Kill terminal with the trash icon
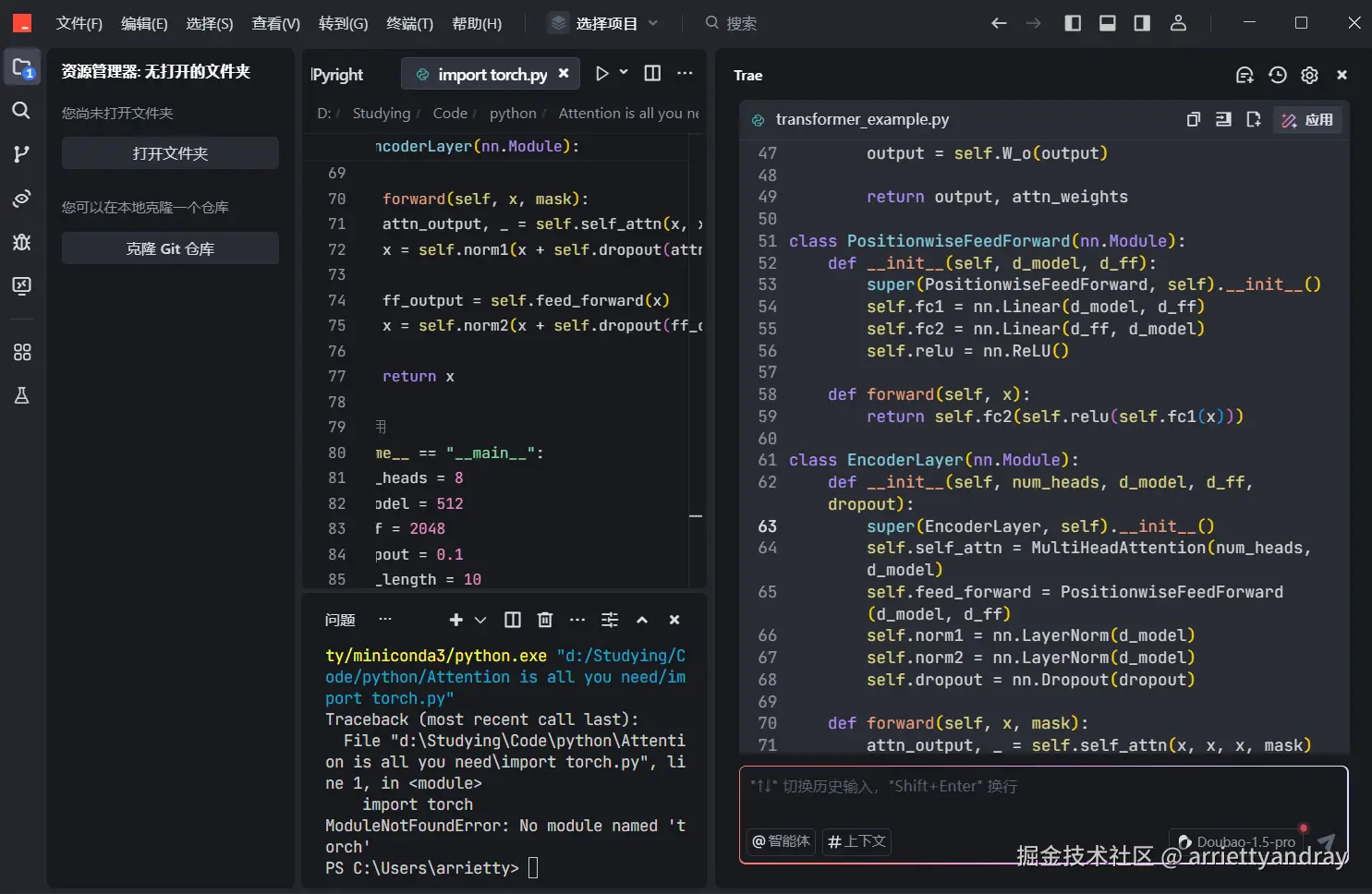 [x=545, y=620]
